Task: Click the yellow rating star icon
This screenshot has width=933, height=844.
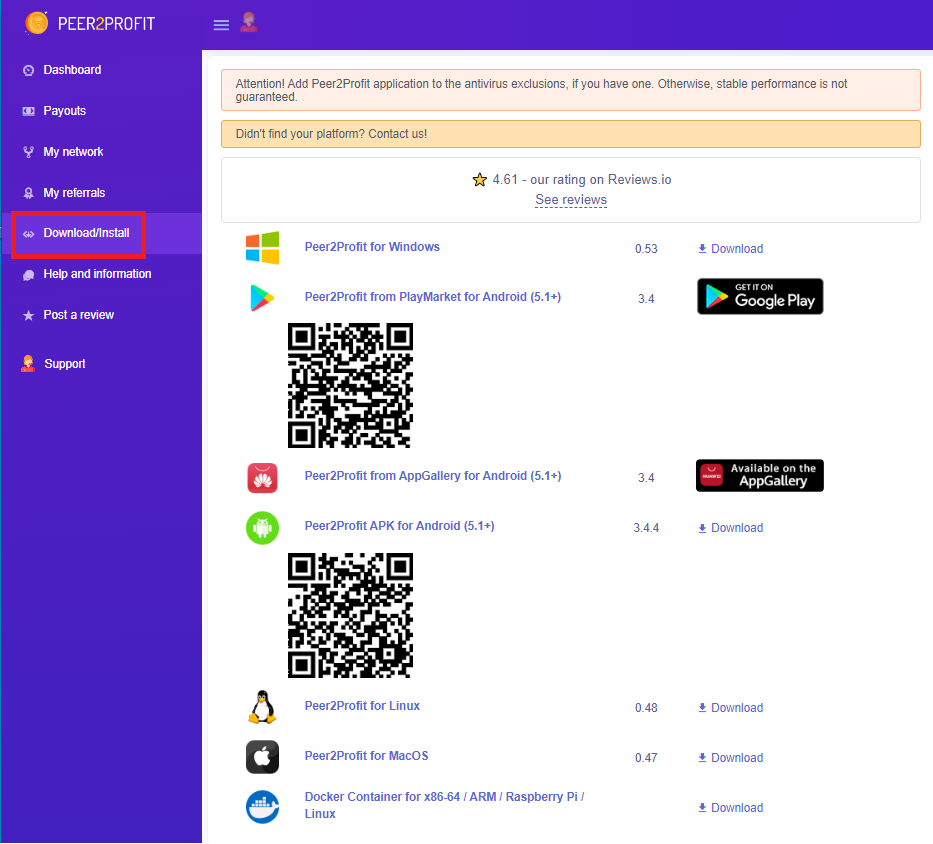Action: click(x=480, y=180)
